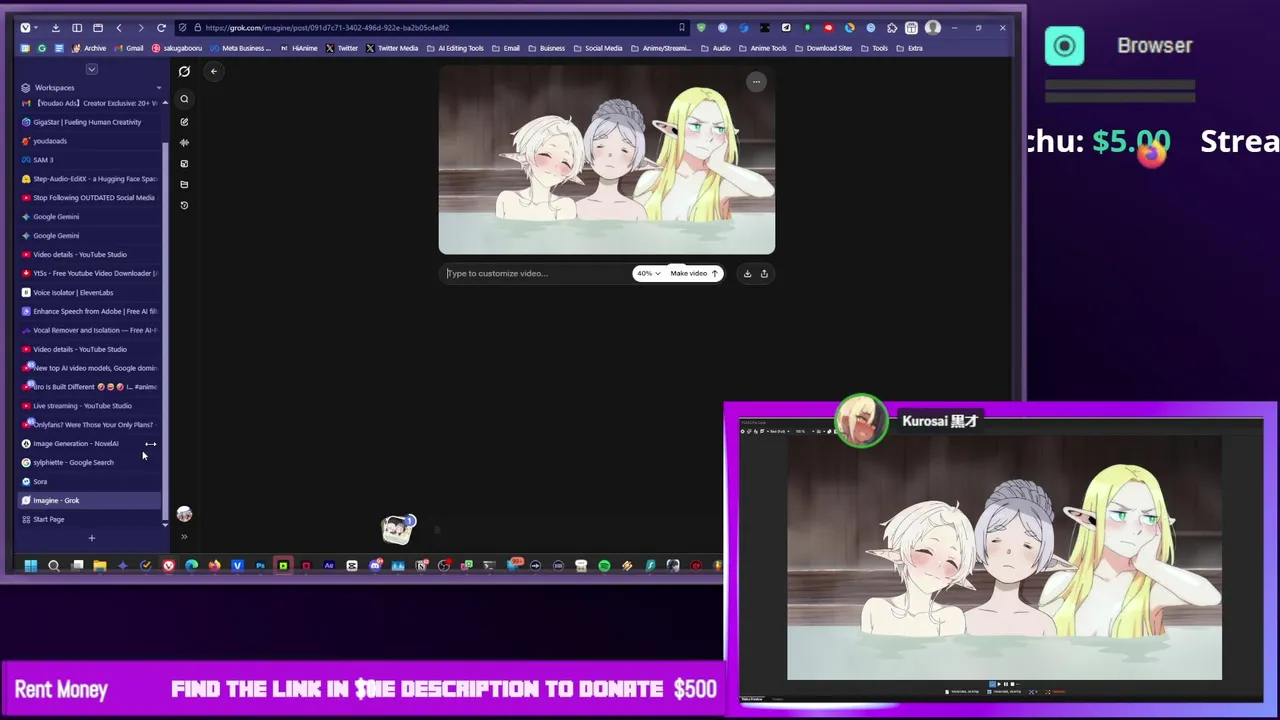Open the sakugabooru bookmark
The height and width of the screenshot is (720, 1280).
click(x=177, y=48)
